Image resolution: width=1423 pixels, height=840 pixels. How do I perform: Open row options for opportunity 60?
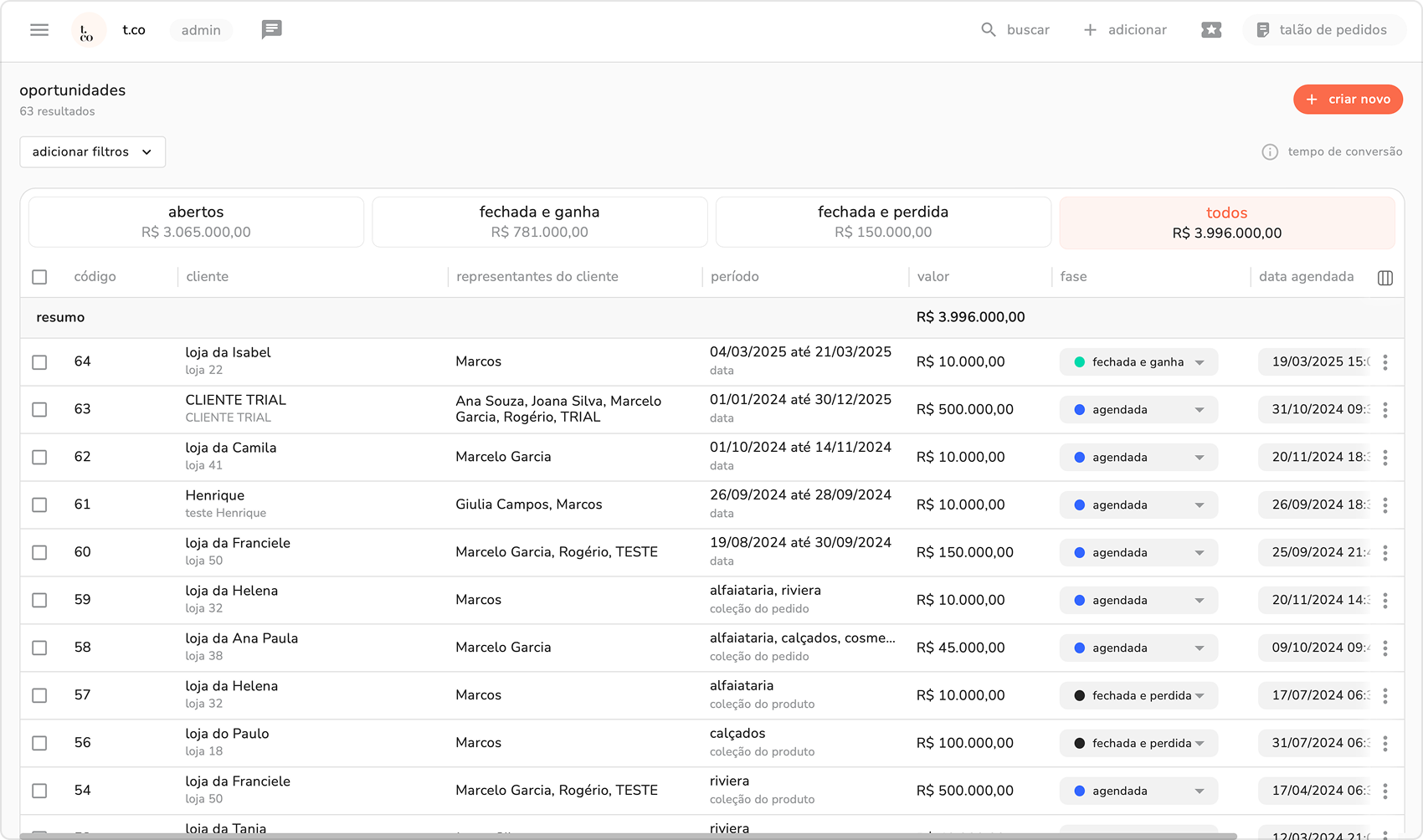point(1385,553)
